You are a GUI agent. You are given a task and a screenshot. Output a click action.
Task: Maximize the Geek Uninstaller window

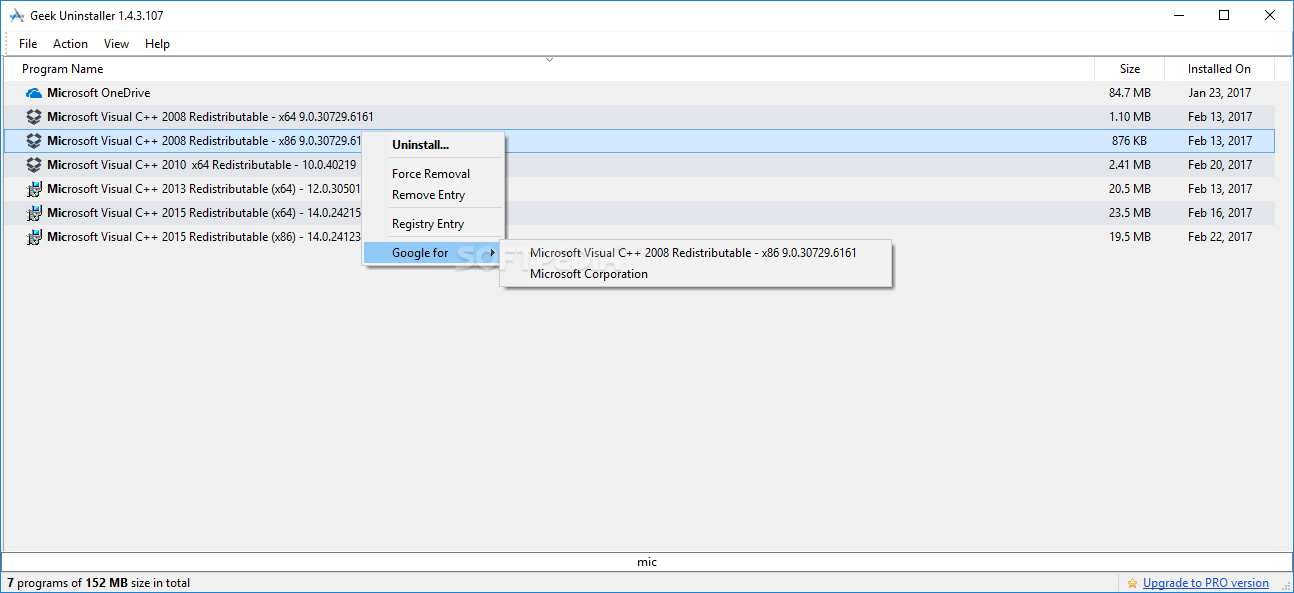pos(1224,15)
